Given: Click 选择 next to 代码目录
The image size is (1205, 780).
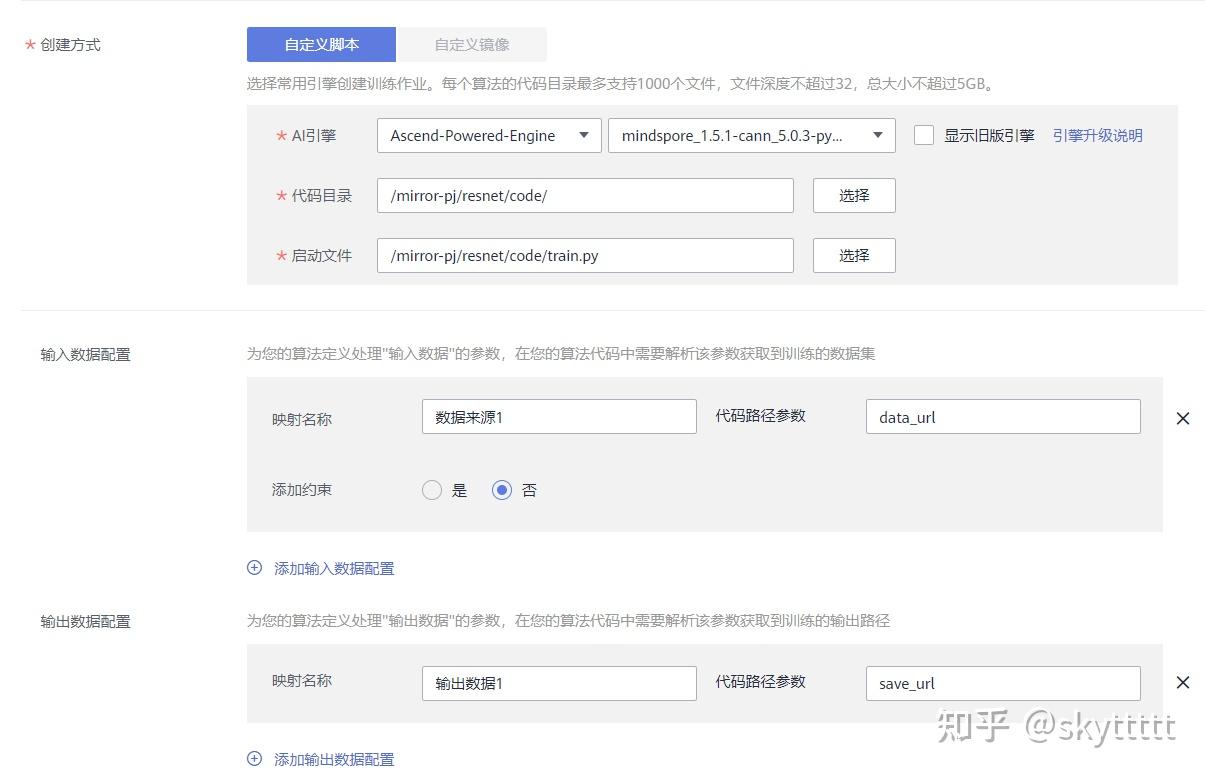Looking at the screenshot, I should pos(853,195).
